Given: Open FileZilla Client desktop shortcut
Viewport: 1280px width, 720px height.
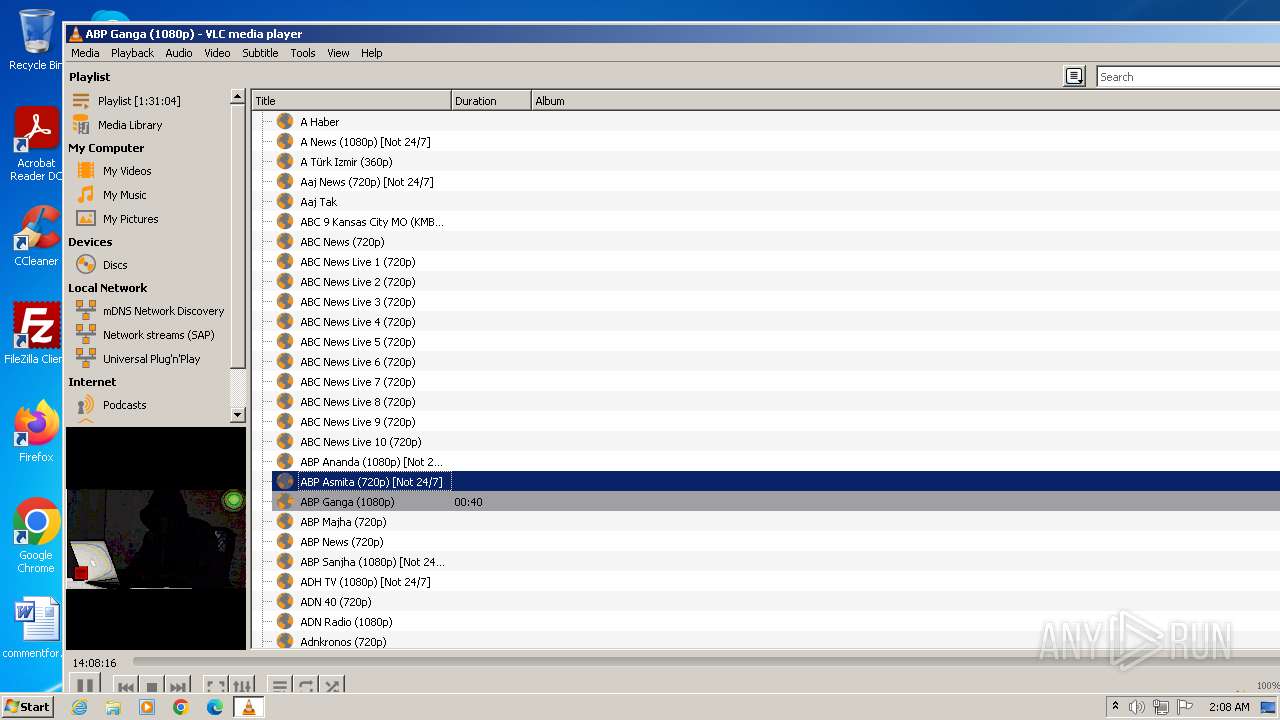Looking at the screenshot, I should tap(36, 334).
